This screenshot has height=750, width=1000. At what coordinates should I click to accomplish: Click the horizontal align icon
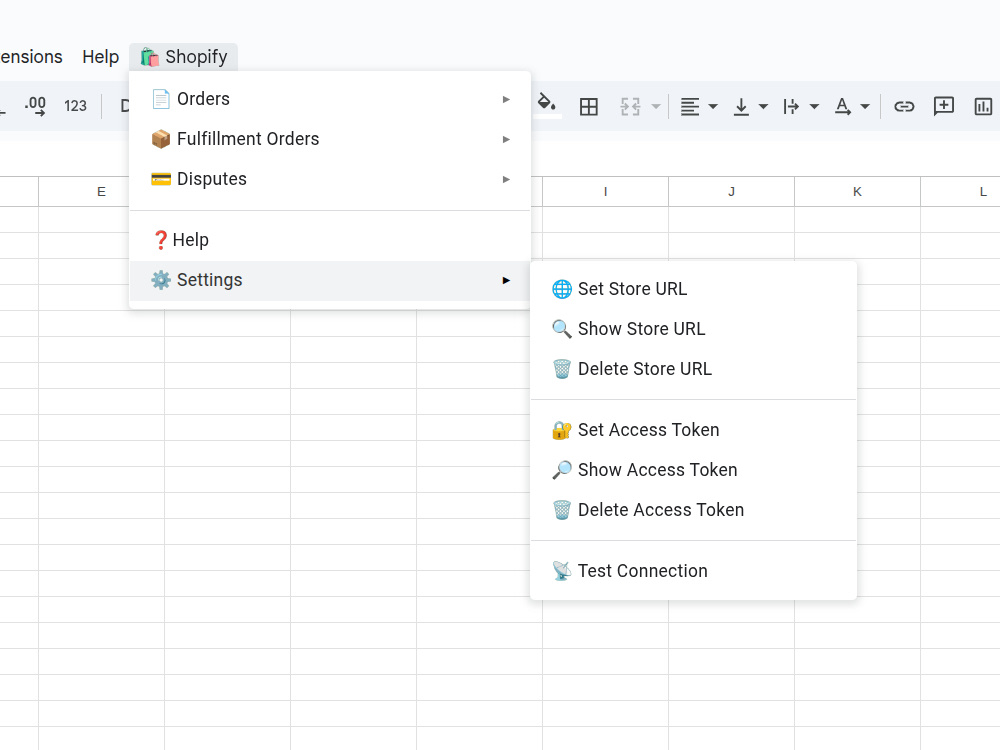click(x=690, y=107)
